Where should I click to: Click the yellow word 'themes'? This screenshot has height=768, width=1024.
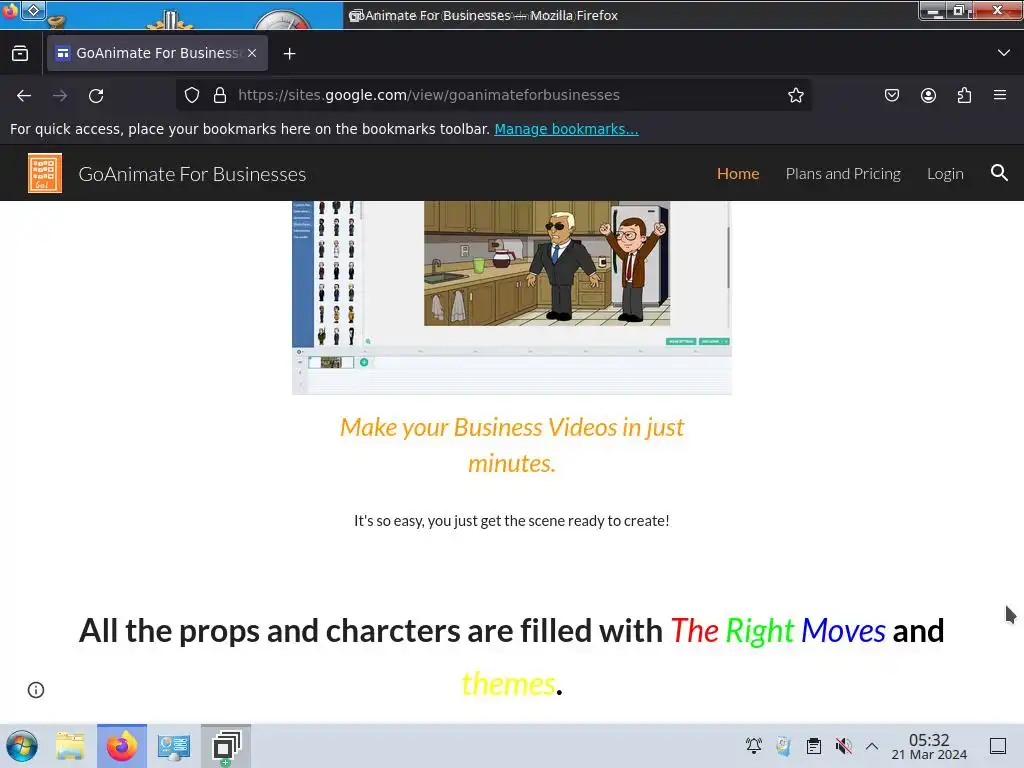click(x=508, y=684)
